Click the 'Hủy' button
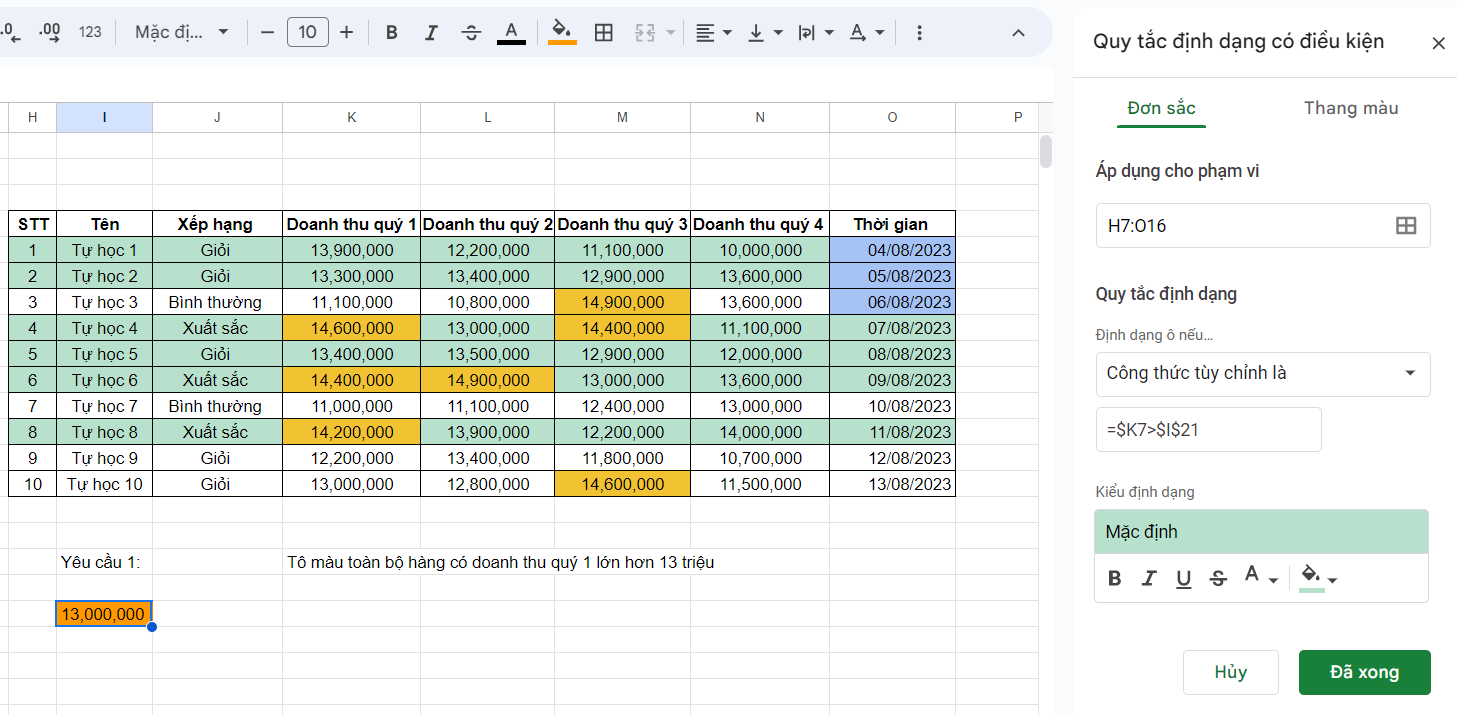Screen dimensions: 1457x715 point(1230,672)
